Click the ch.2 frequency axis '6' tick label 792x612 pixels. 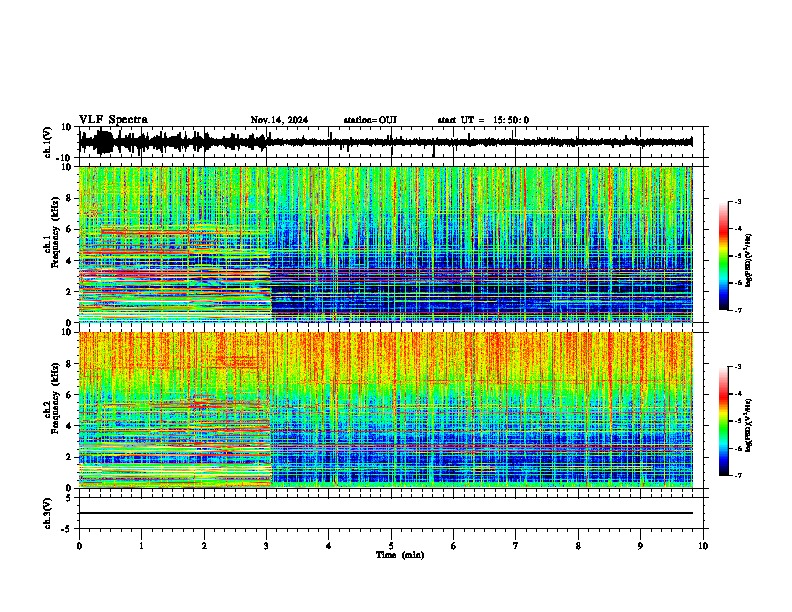pyautogui.click(x=69, y=394)
